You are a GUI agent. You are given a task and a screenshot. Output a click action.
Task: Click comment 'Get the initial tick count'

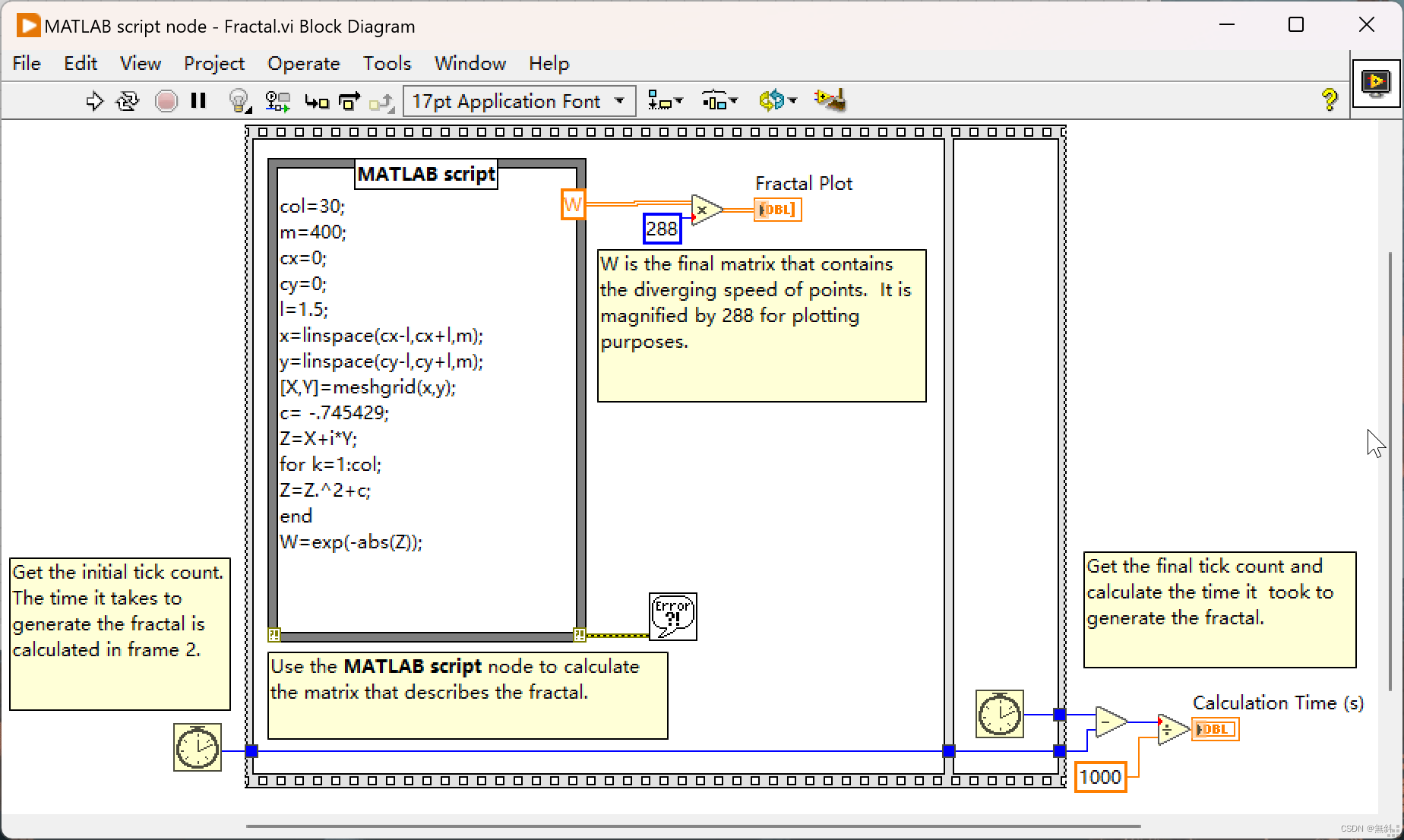pyautogui.click(x=120, y=634)
